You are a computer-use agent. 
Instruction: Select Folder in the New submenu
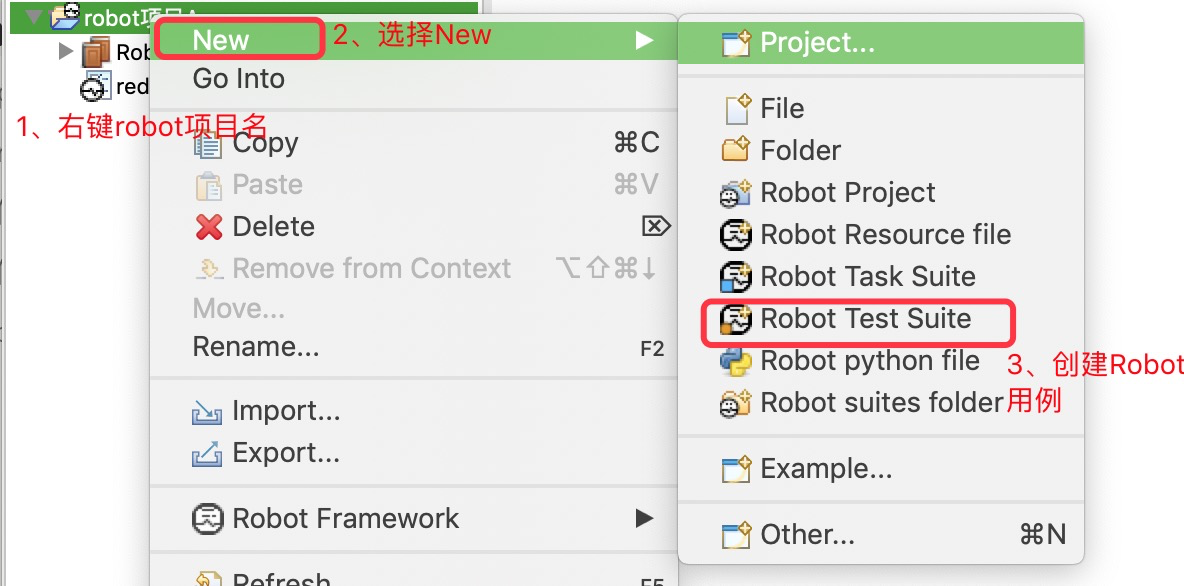click(800, 151)
